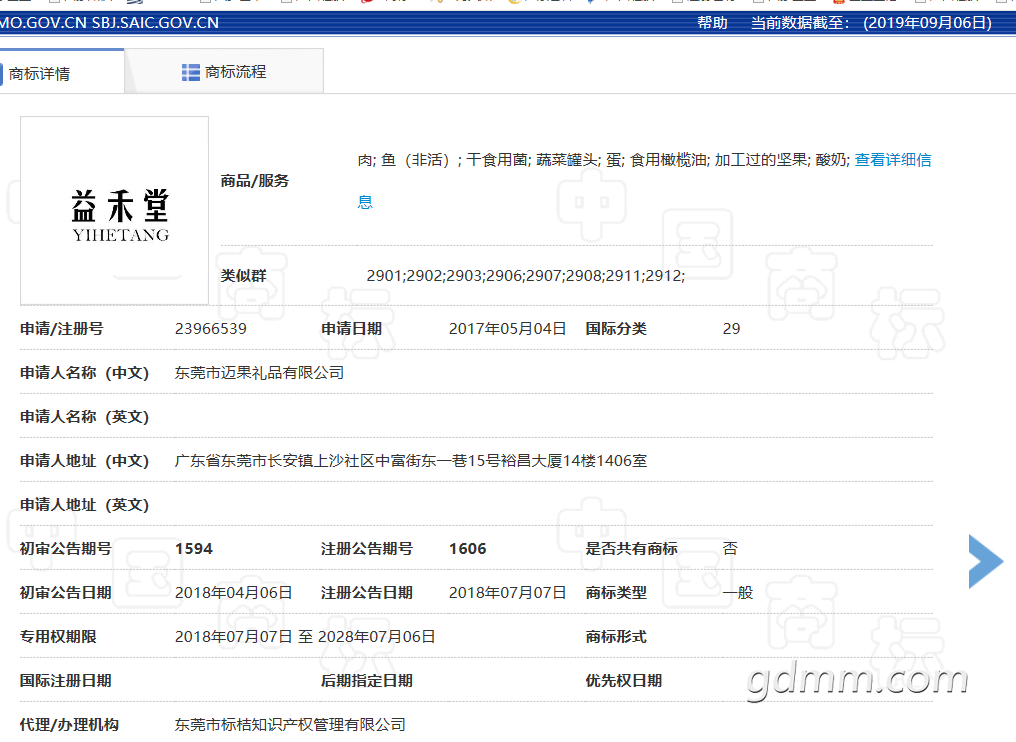The height and width of the screenshot is (742, 1016).
Task: Click the 益禾堂 trademark image
Action: pos(115,211)
